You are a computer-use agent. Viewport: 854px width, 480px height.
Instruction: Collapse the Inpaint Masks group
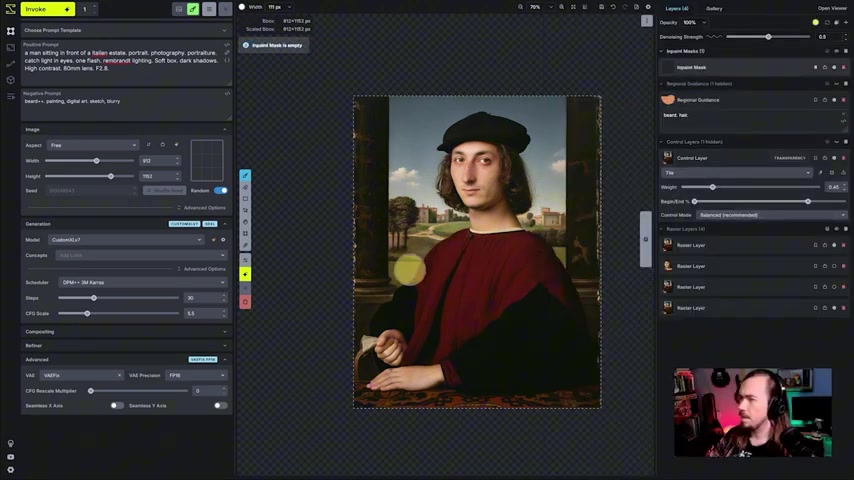(662, 51)
